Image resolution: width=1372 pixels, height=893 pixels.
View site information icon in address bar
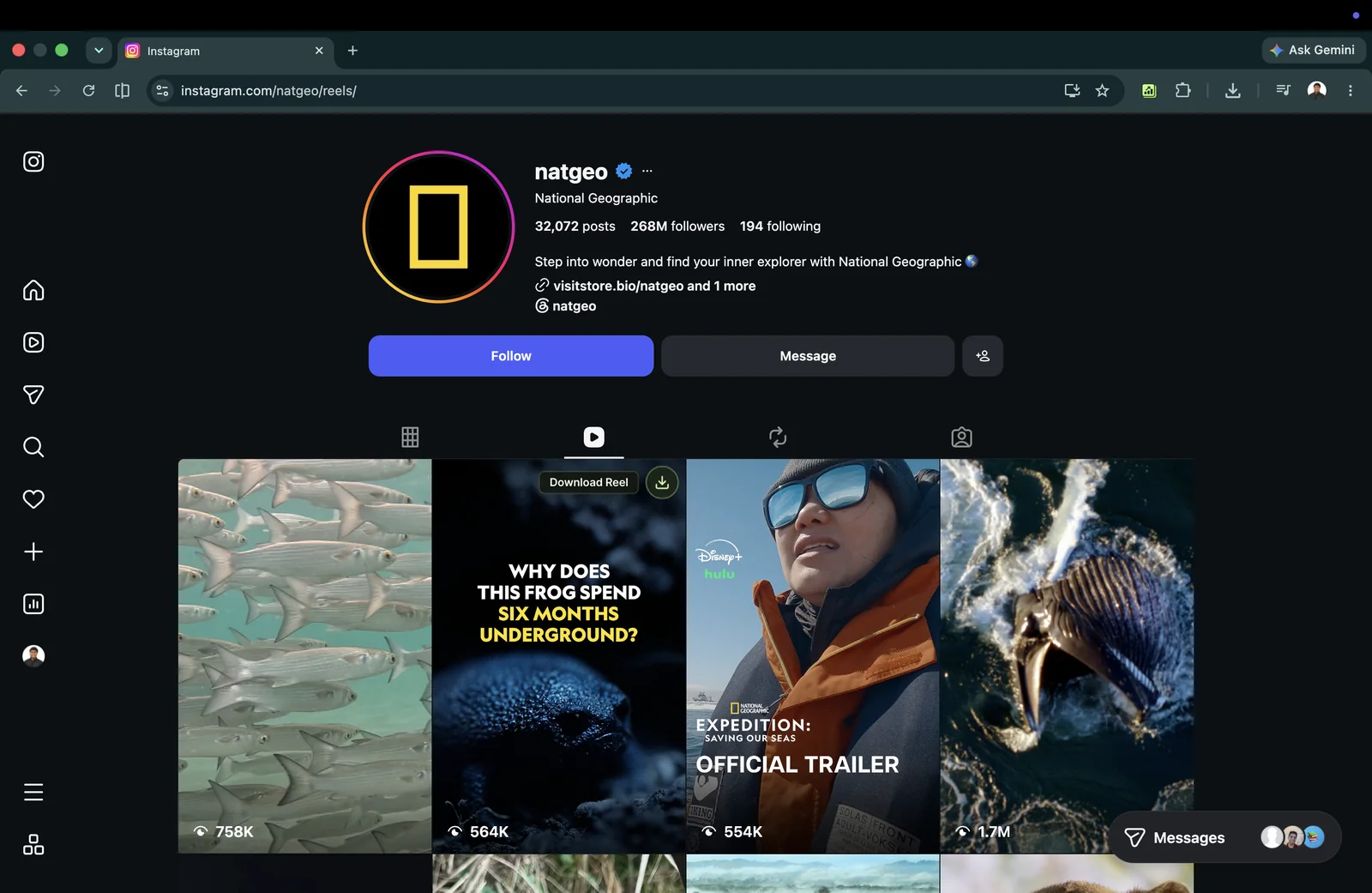[162, 90]
